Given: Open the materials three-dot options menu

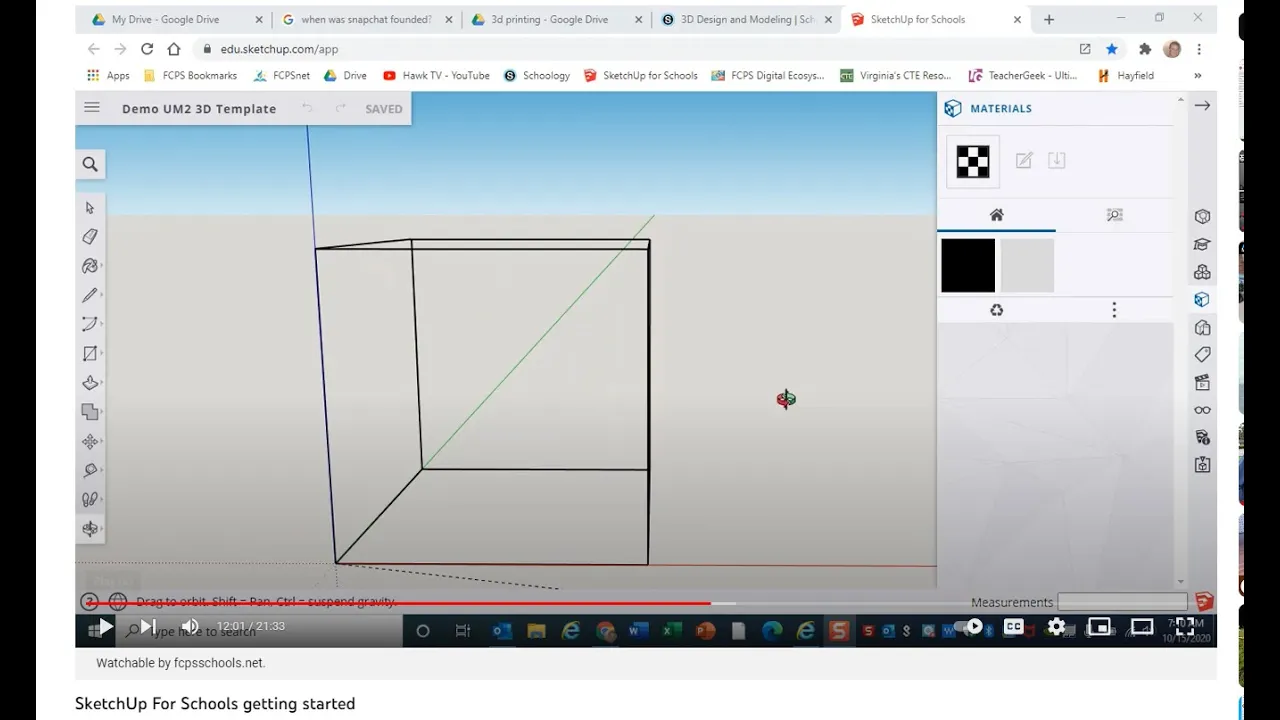Looking at the screenshot, I should [x=1114, y=310].
